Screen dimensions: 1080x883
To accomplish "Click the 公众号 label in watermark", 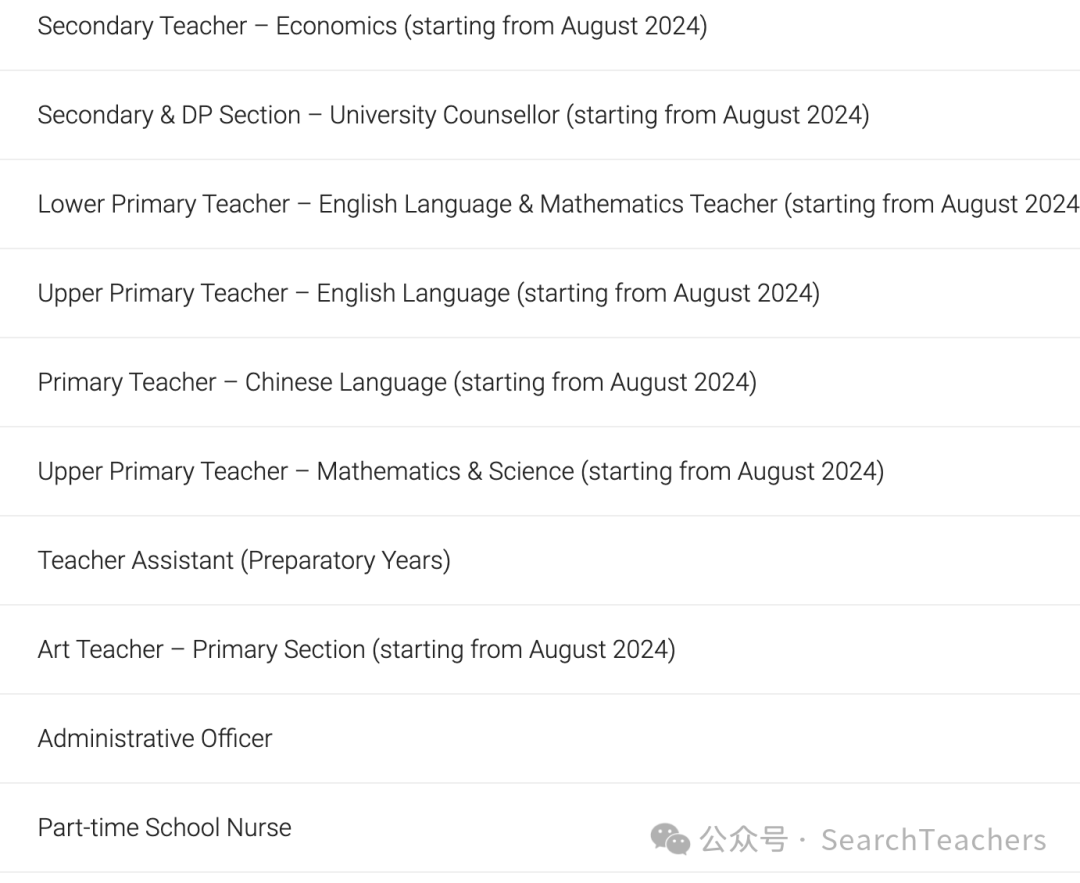I will [743, 840].
